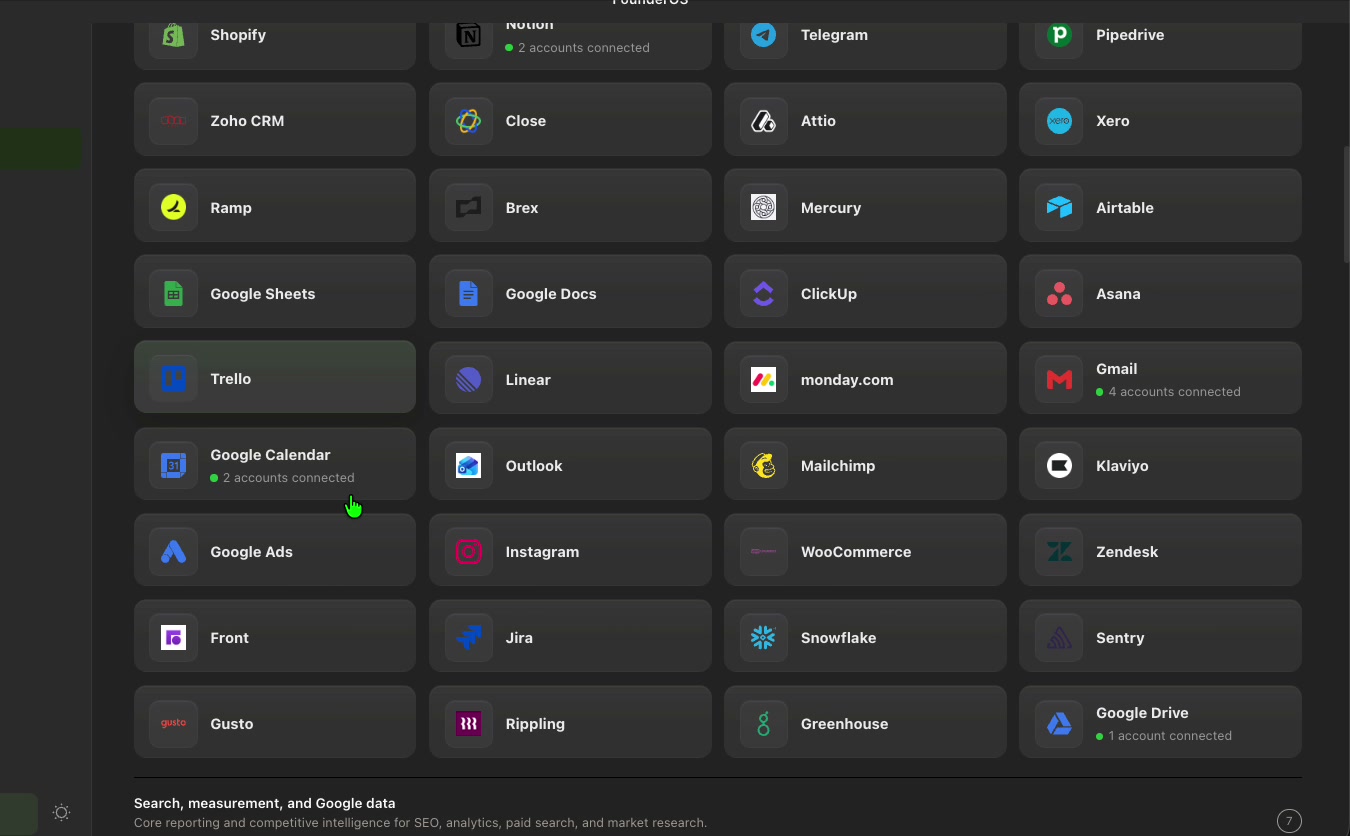This screenshot has height=836, width=1350.
Task: Select the Brex logo icon
Action: point(469,207)
